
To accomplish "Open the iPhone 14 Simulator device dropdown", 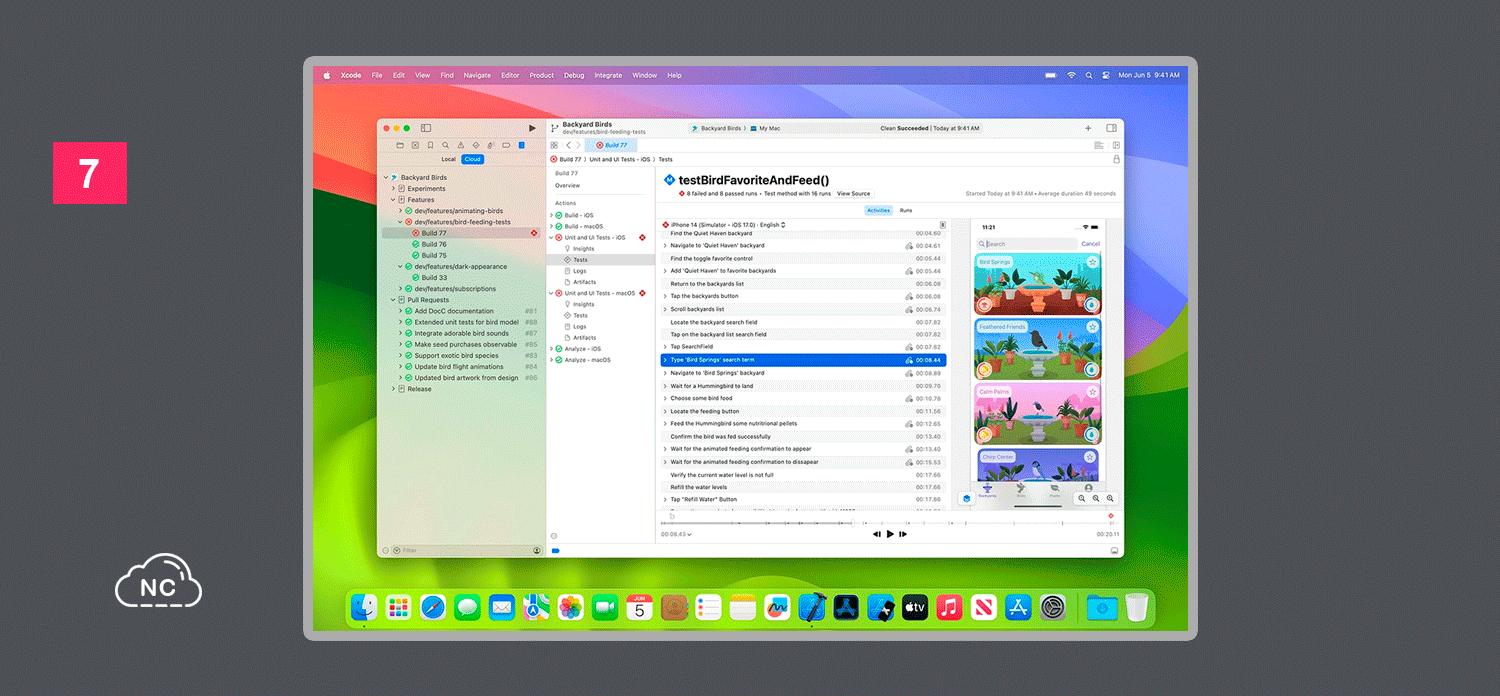I will pos(728,225).
